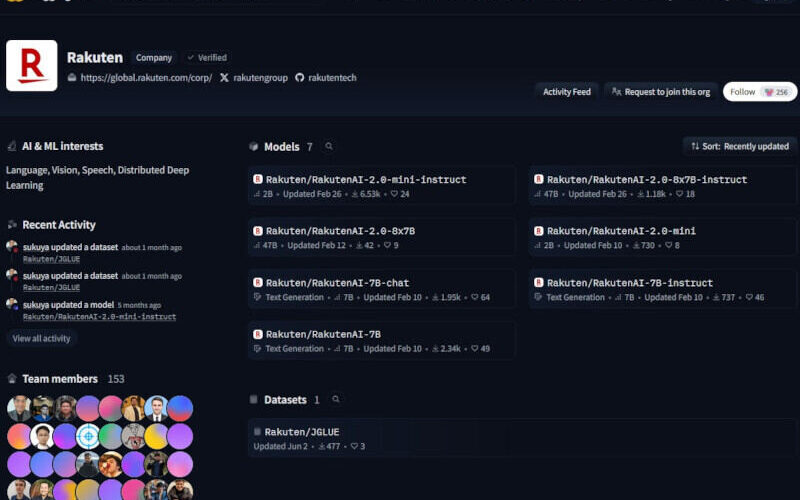Open Rakuten/RakutenAI-2.0-8x7B model card

(x=382, y=237)
